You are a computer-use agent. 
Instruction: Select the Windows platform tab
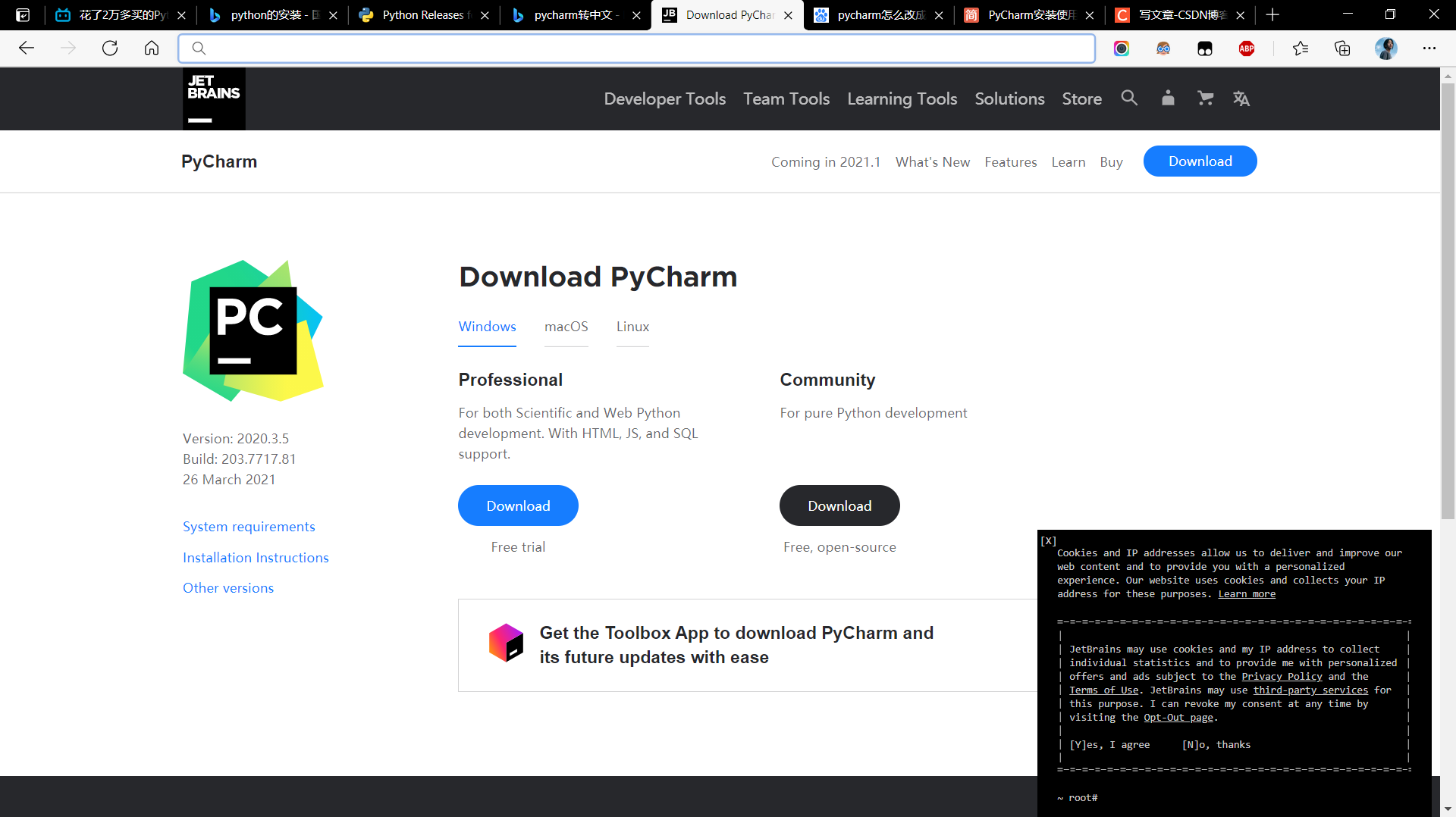(x=487, y=327)
